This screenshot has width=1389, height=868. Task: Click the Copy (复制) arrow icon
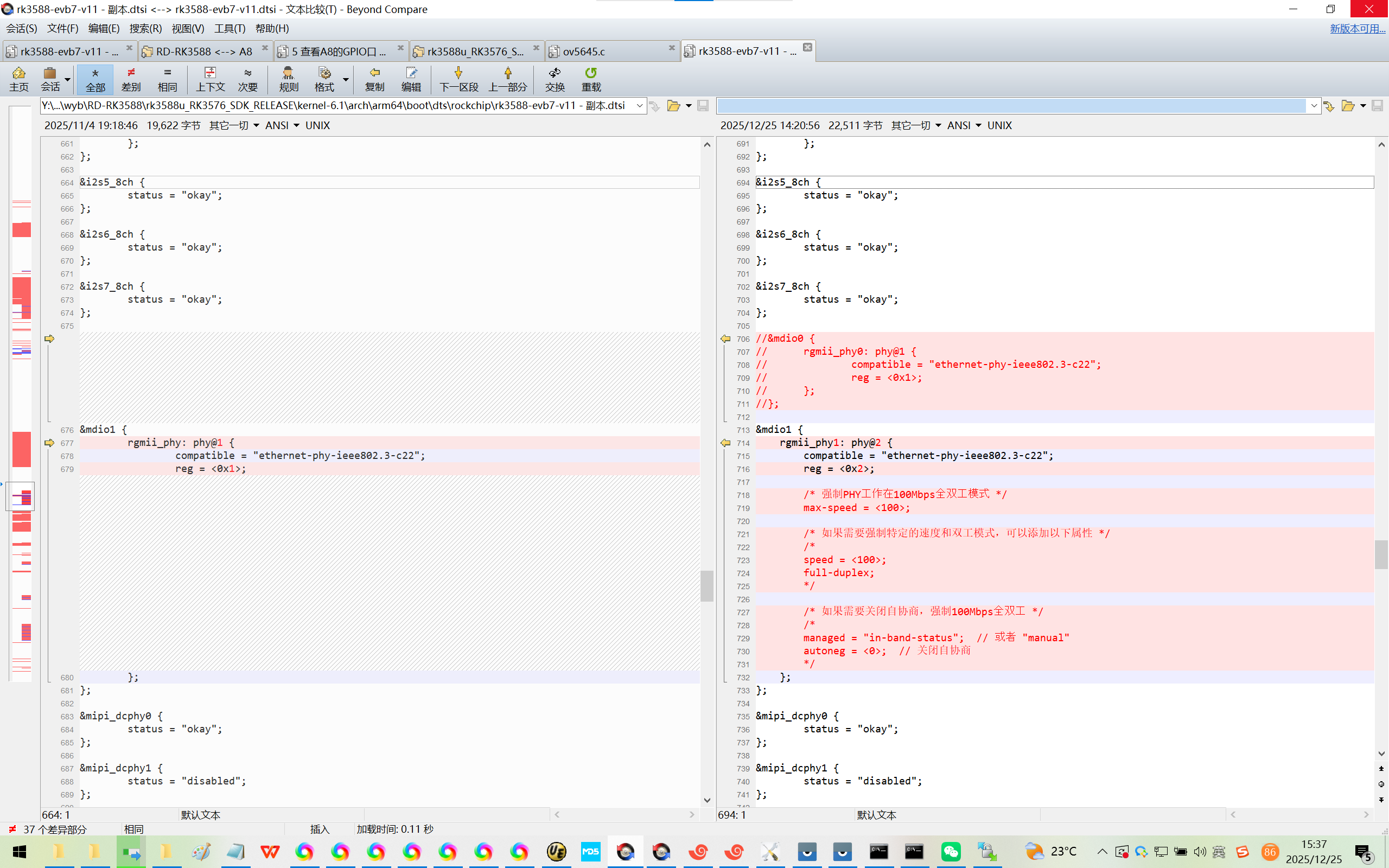[374, 79]
